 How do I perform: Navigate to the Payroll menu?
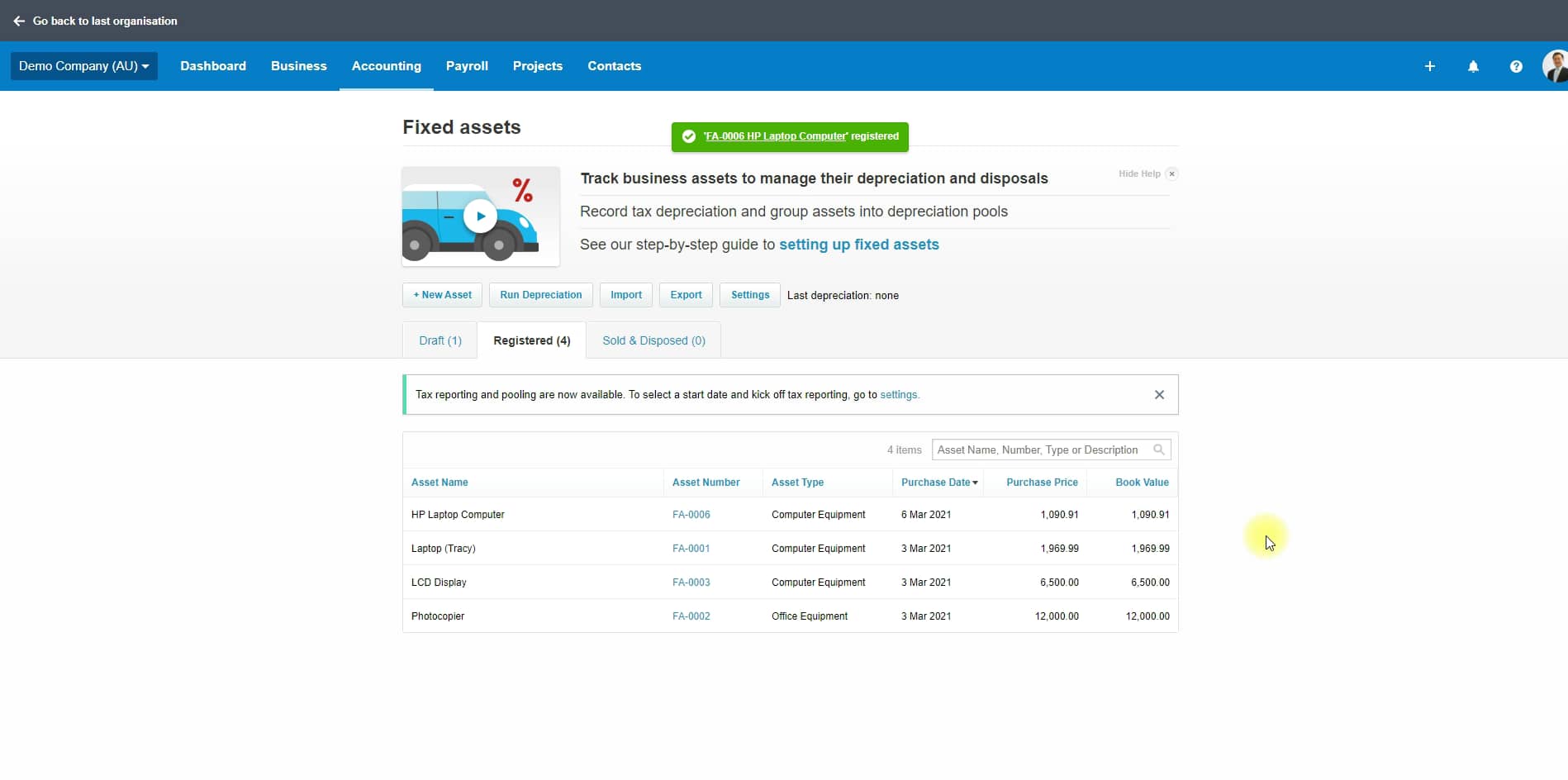click(466, 66)
